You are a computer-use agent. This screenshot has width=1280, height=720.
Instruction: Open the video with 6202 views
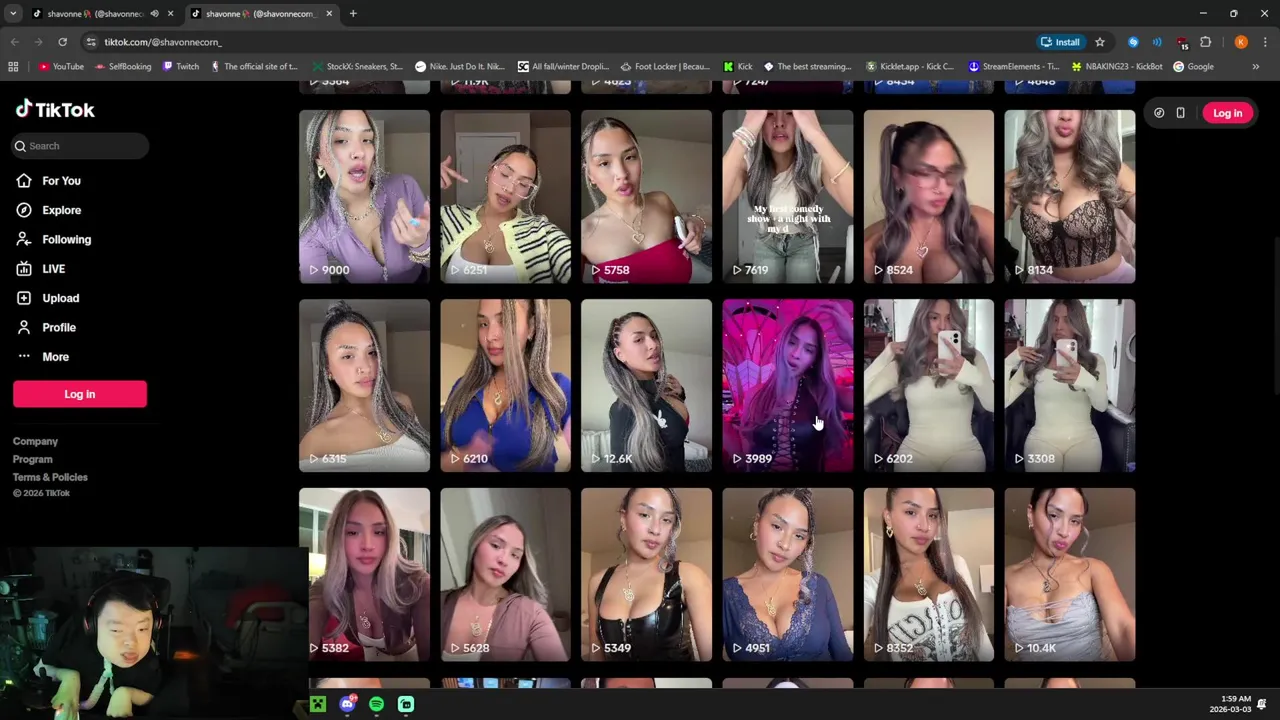[929, 386]
